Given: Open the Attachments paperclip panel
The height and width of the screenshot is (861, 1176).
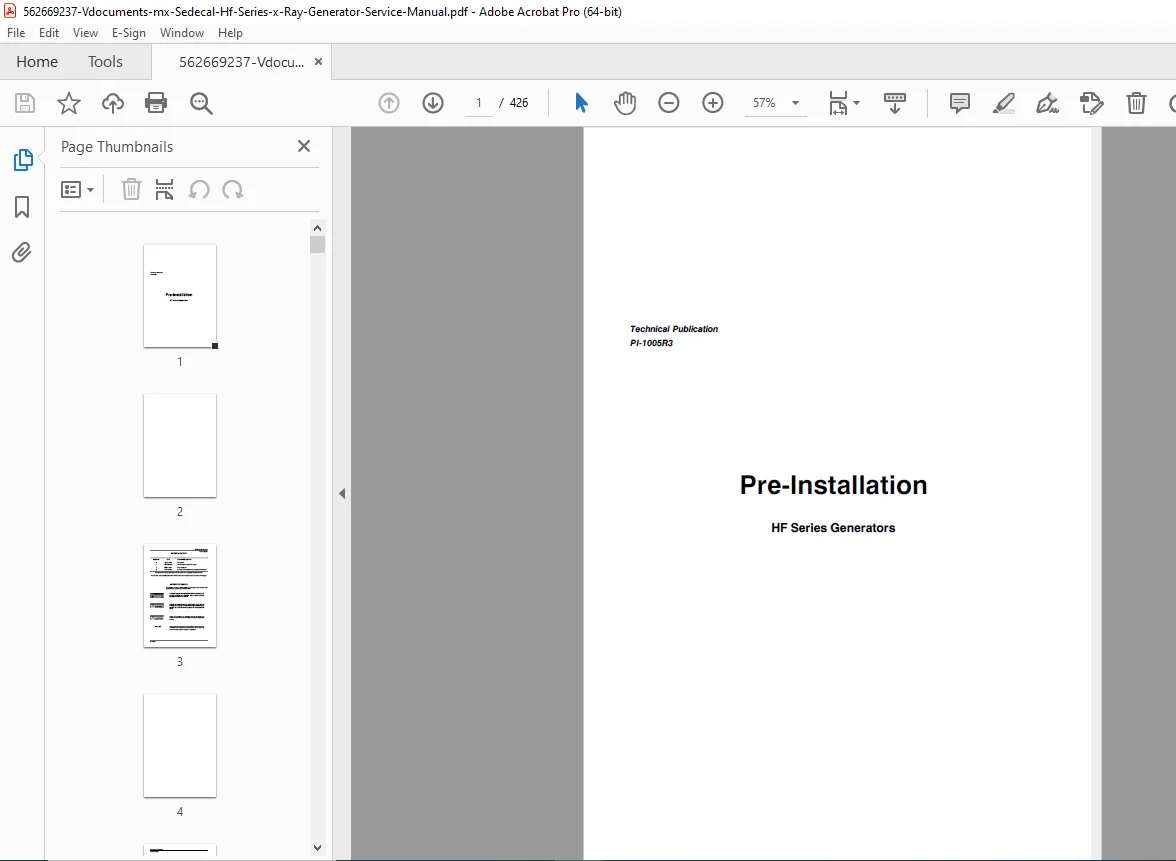Looking at the screenshot, I should 22,252.
